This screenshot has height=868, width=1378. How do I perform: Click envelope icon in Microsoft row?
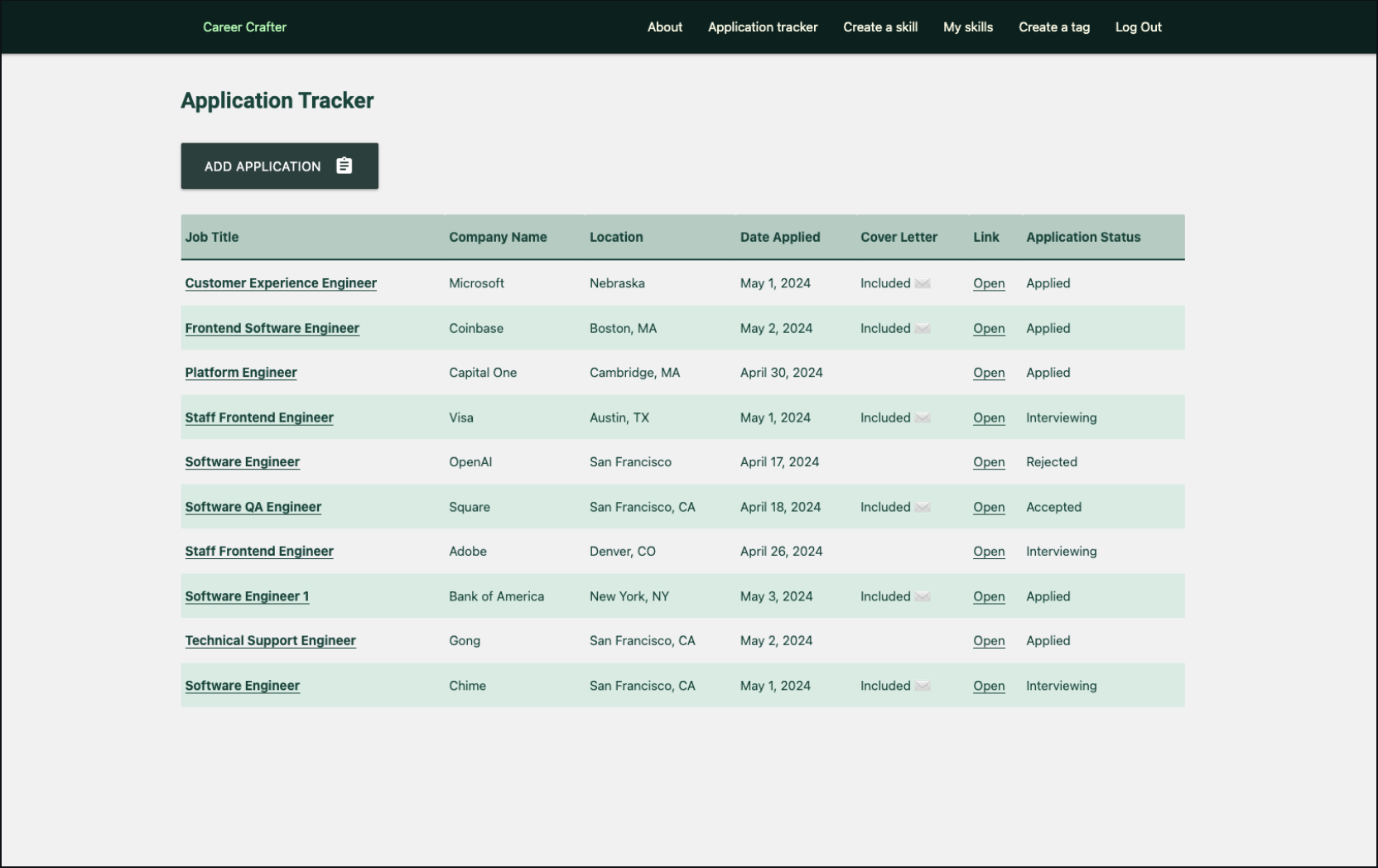coord(923,283)
